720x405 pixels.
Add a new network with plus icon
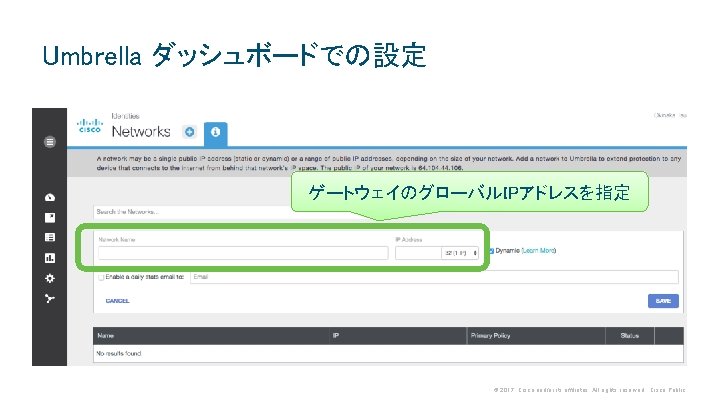pos(189,132)
